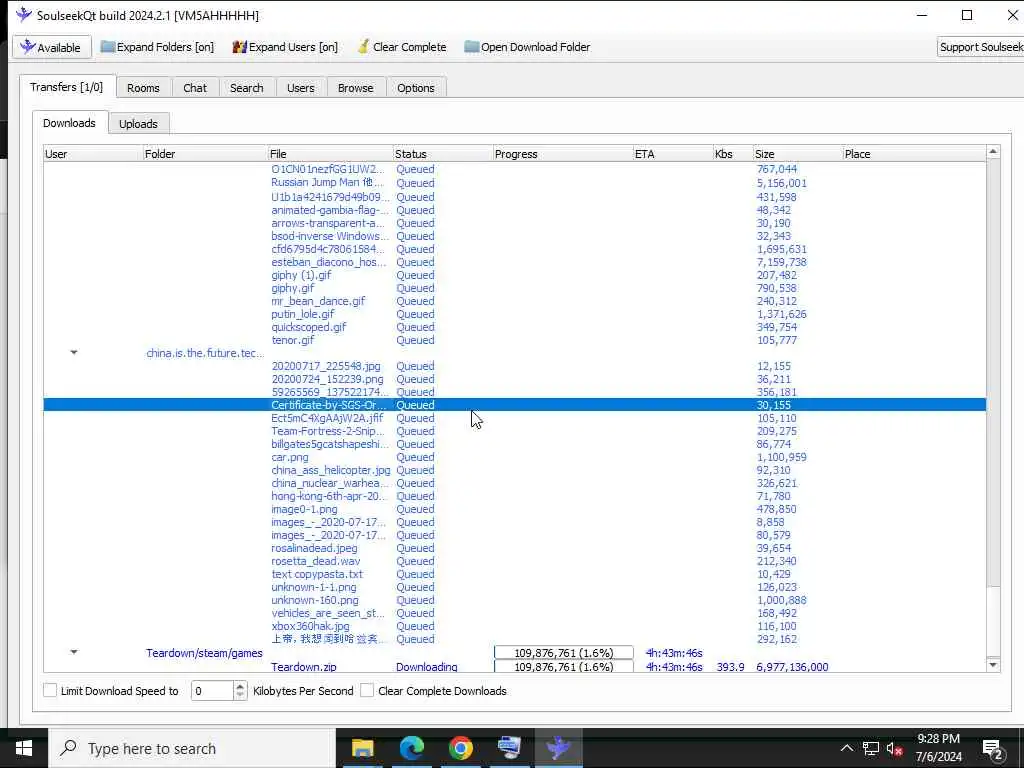1024x768 pixels.
Task: Switch to the Browse tab
Action: pos(355,88)
